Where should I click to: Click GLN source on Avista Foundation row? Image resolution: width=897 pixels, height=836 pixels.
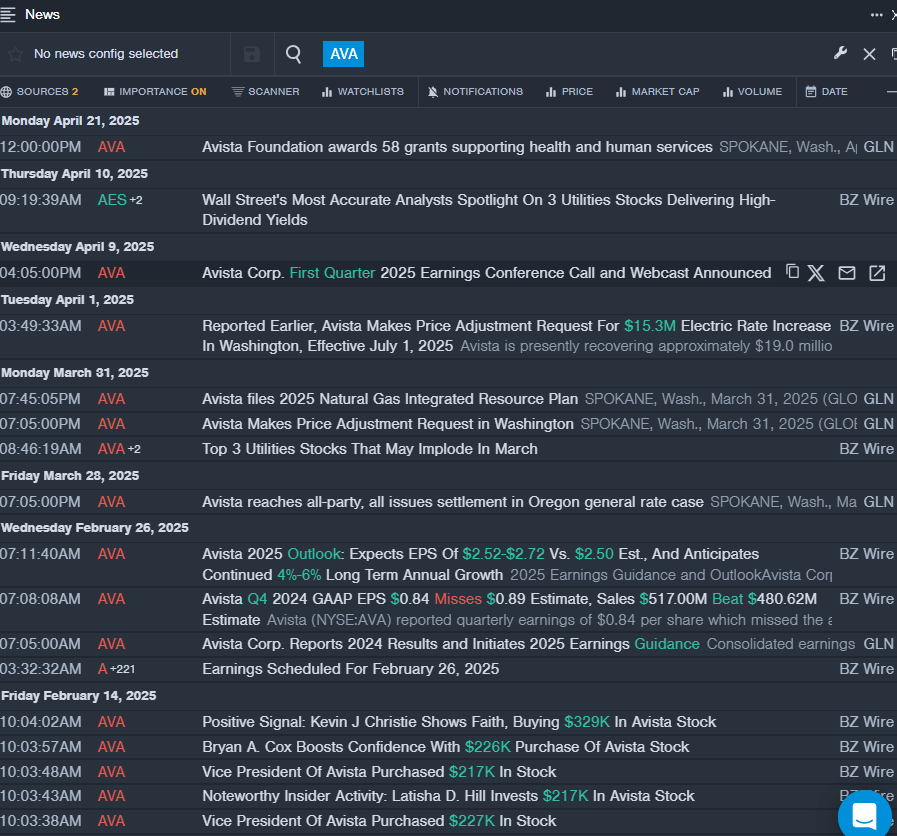pos(878,147)
